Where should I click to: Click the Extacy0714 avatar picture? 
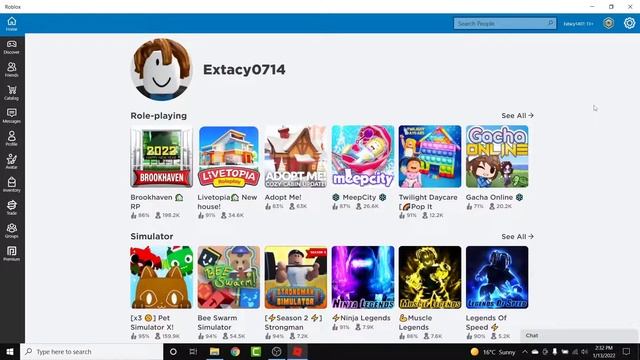pyautogui.click(x=162, y=70)
